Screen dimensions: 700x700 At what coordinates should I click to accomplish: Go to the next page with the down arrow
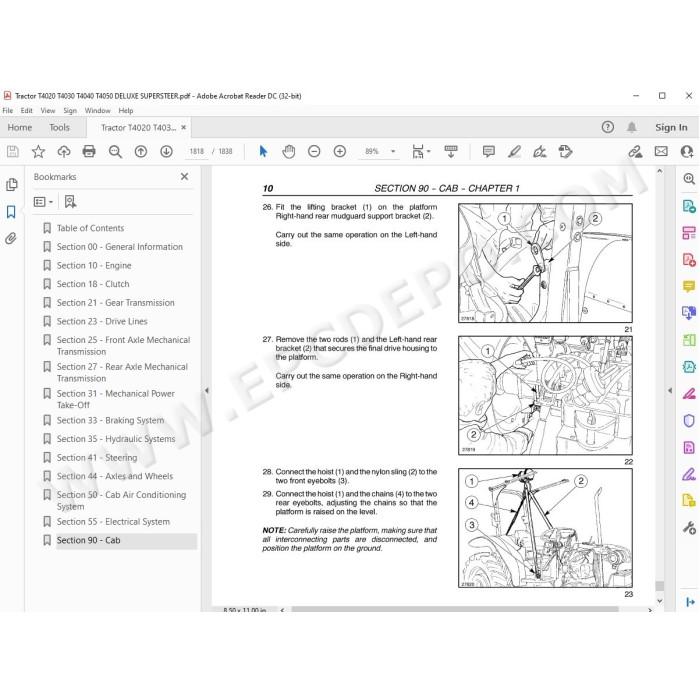(167, 152)
